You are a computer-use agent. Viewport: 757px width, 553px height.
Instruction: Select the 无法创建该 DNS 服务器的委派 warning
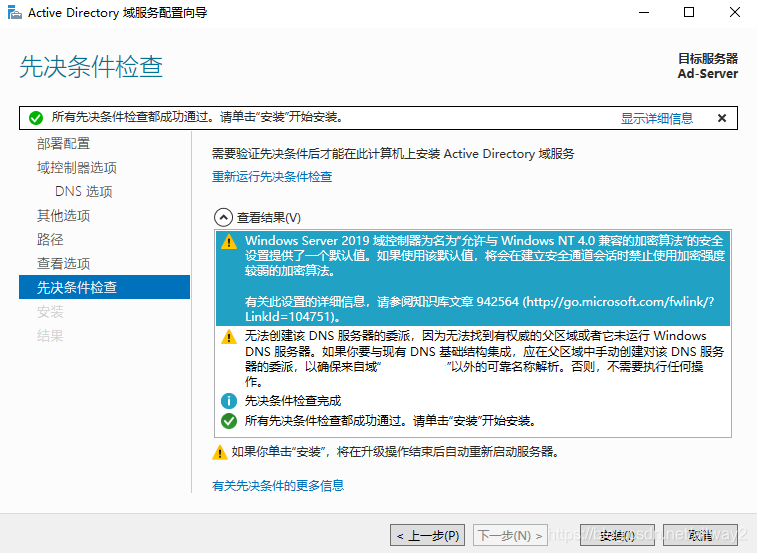(x=473, y=358)
